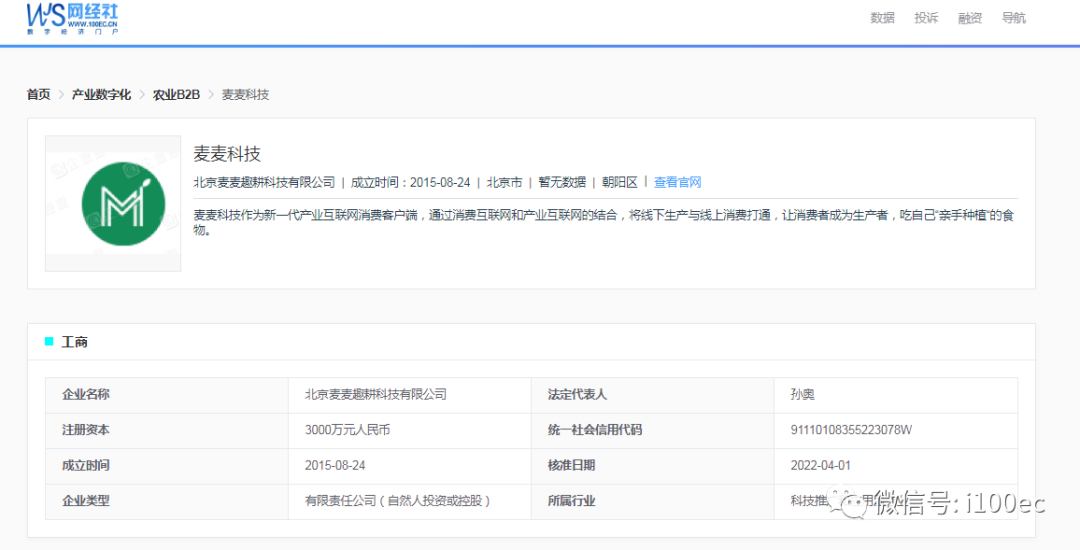Click the cyan square beside 工商
1080x550 pixels.
coord(49,342)
